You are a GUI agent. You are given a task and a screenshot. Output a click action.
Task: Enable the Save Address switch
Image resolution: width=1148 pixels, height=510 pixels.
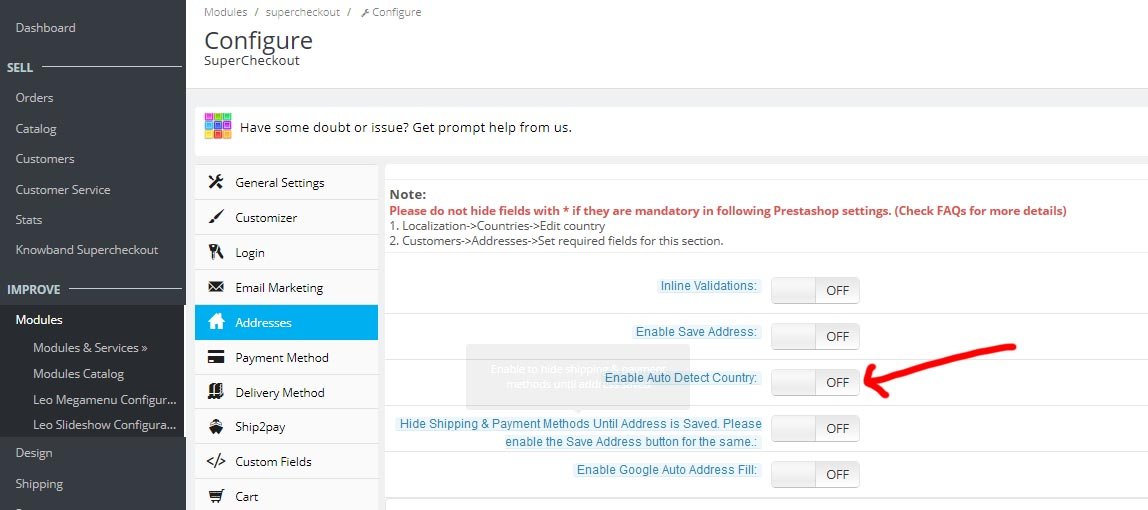pyautogui.click(x=815, y=336)
